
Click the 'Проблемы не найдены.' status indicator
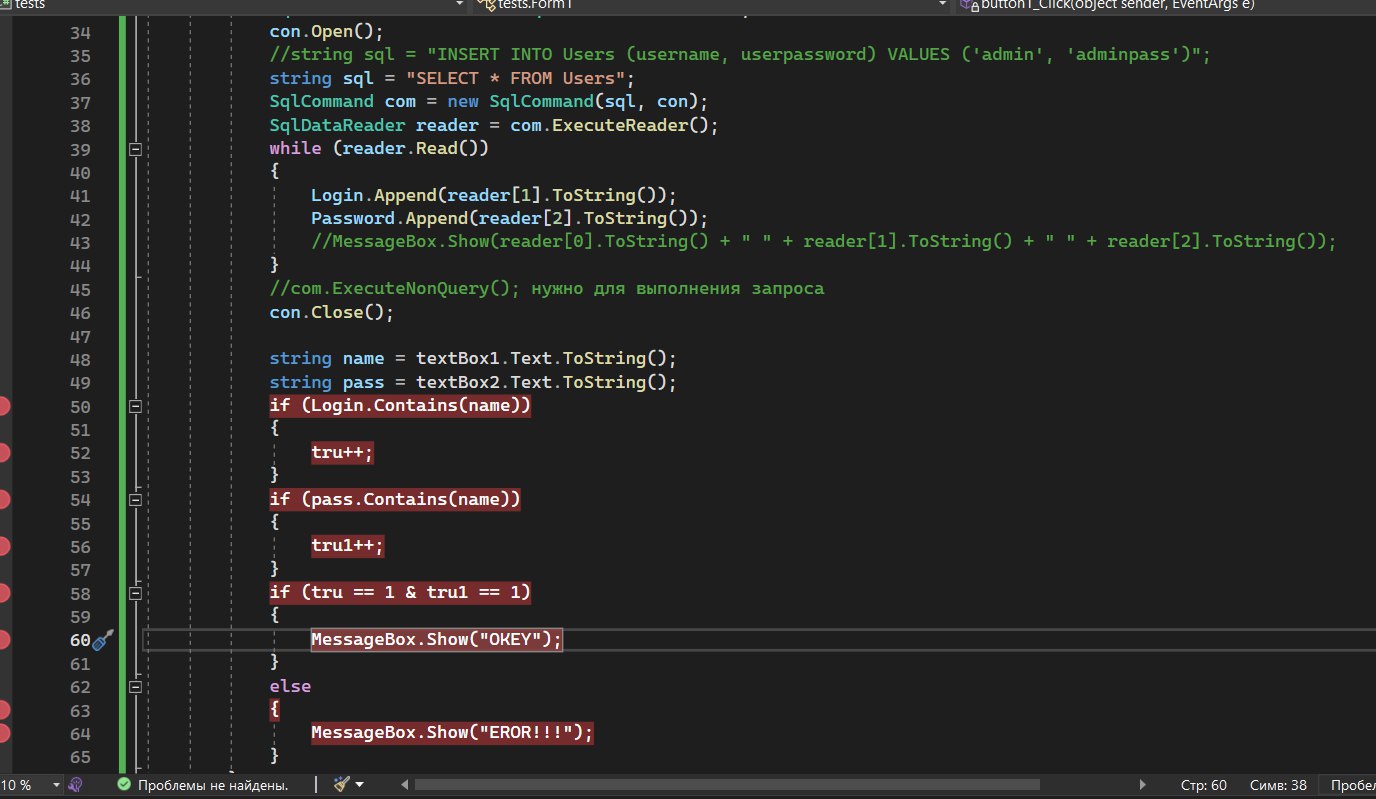click(213, 785)
